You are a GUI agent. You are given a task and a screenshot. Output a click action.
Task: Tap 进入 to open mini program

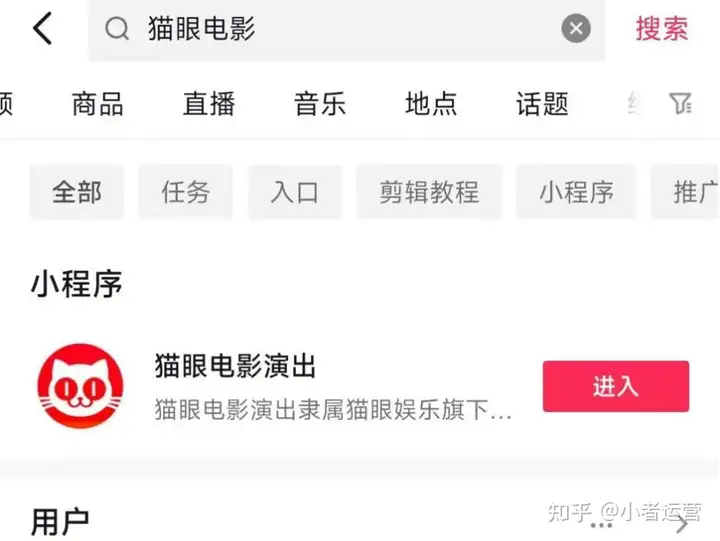(x=616, y=386)
